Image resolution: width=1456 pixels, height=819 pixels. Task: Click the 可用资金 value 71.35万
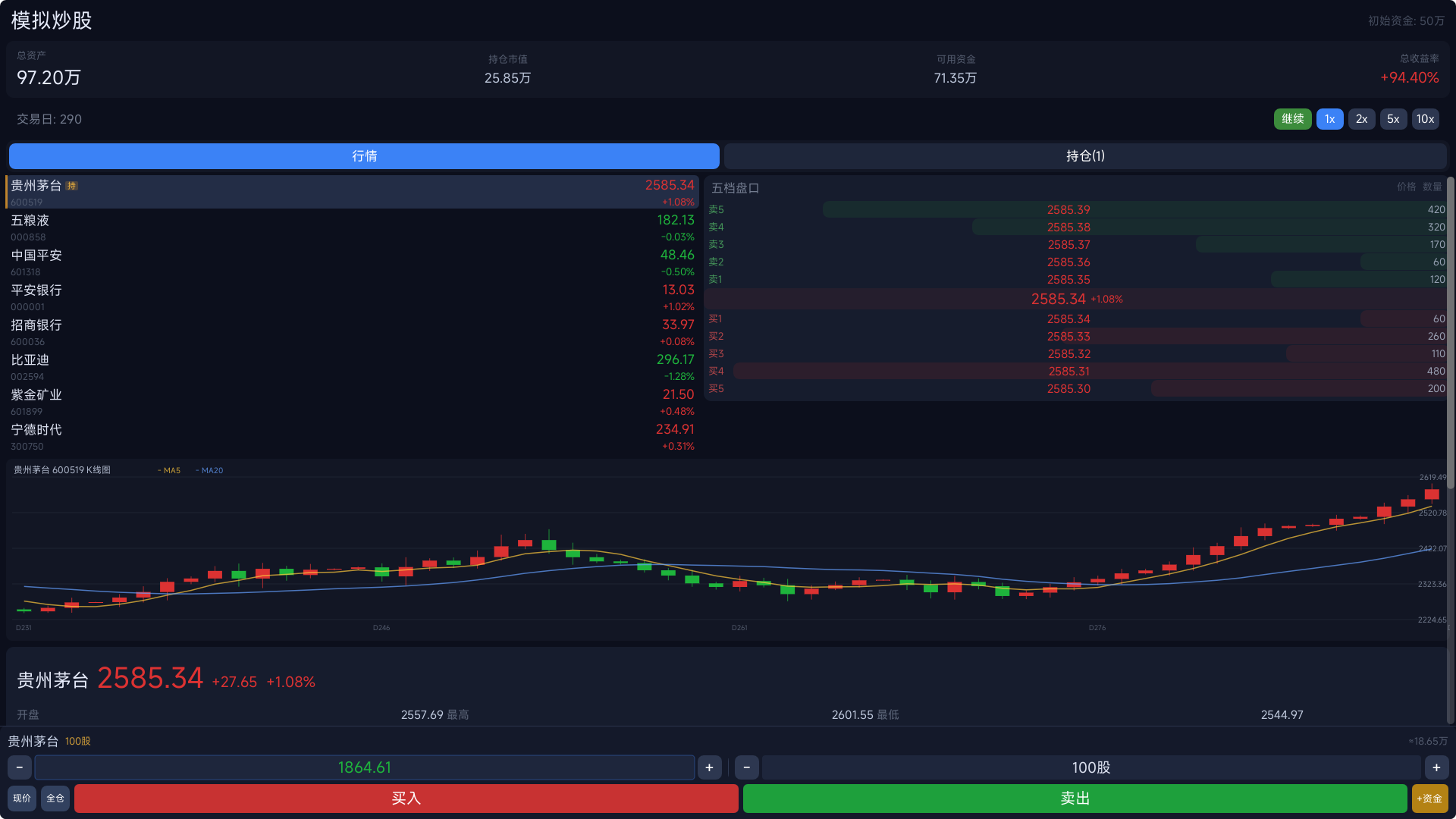tap(955, 78)
